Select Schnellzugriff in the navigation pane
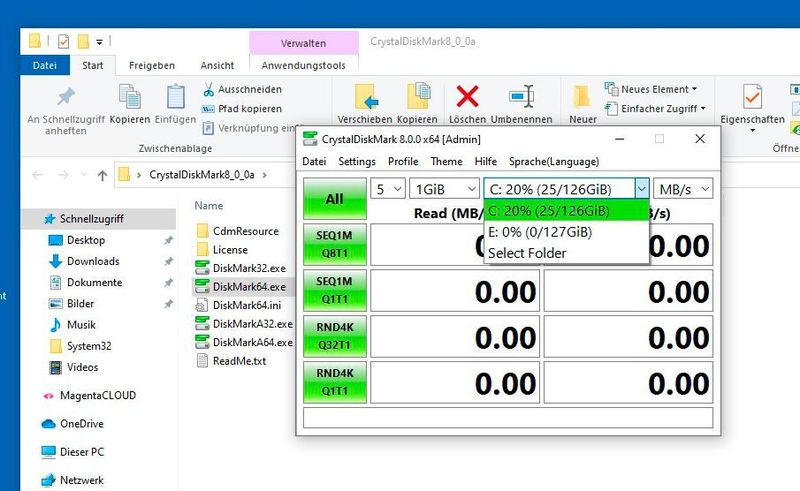Viewport: 800px width, 491px height. pyautogui.click(x=91, y=219)
